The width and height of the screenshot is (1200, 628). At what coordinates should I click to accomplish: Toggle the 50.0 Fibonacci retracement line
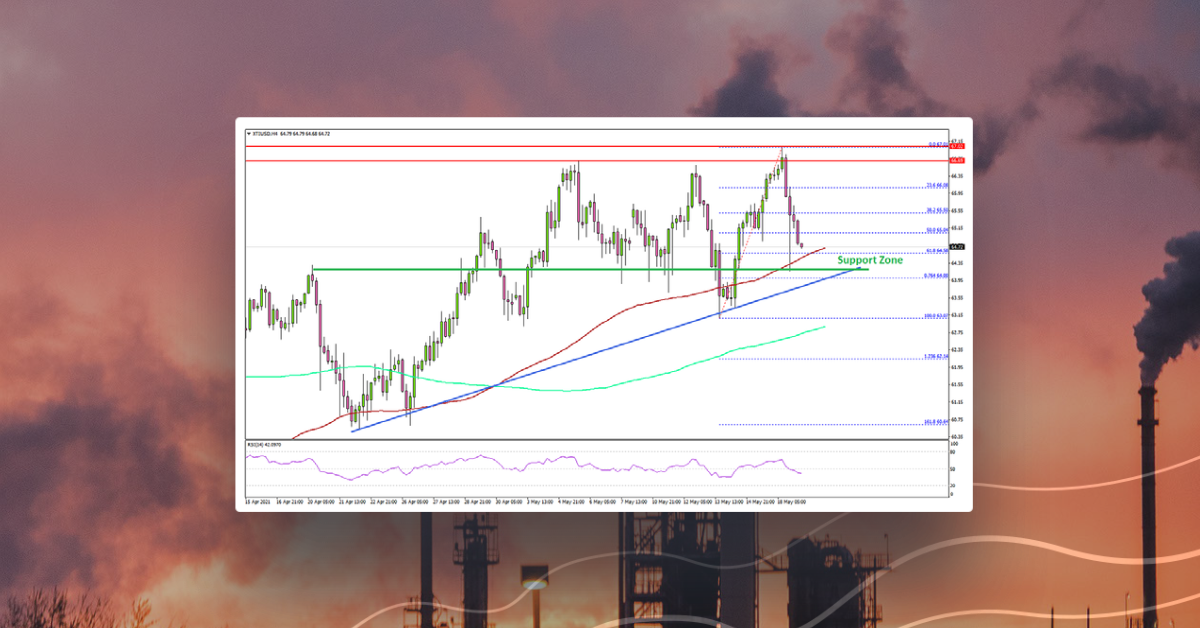[936, 232]
